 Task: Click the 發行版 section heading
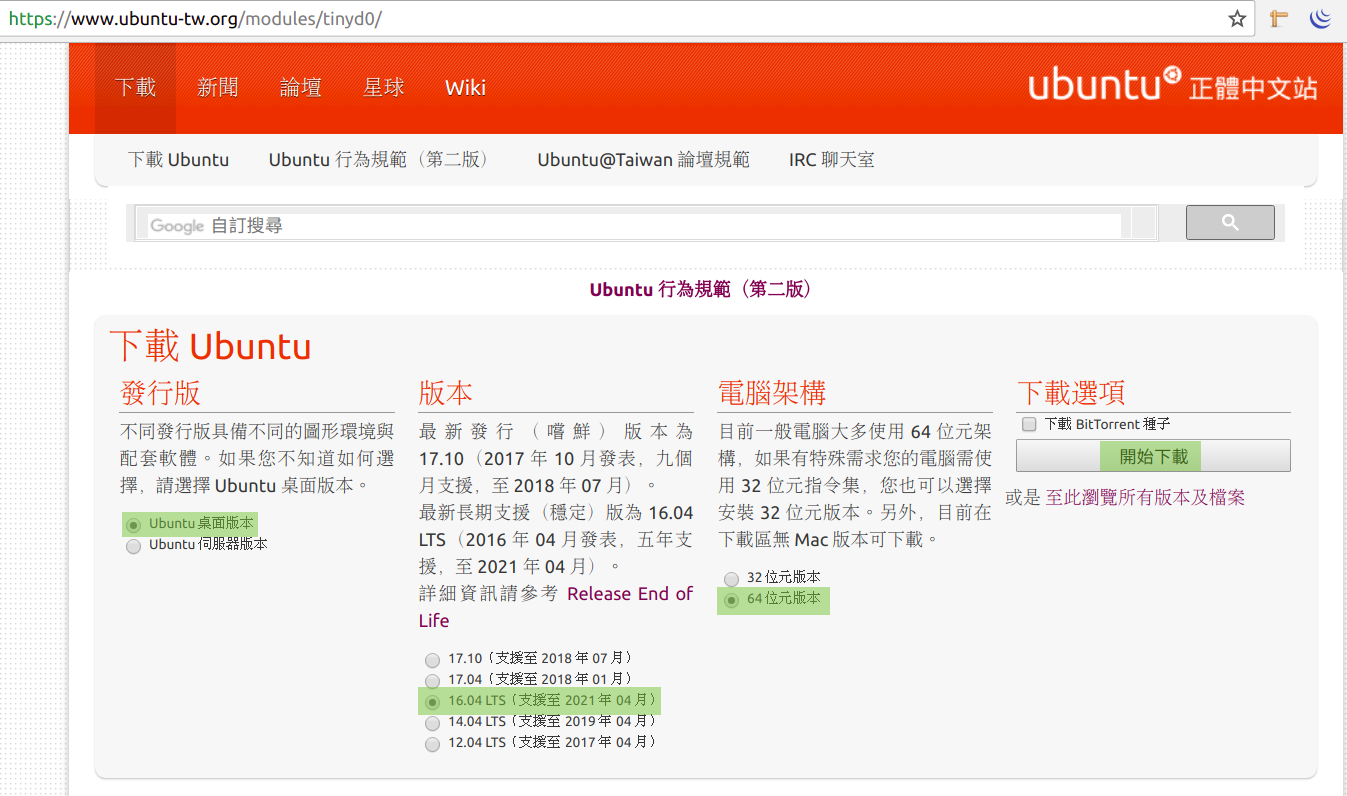coord(160,393)
